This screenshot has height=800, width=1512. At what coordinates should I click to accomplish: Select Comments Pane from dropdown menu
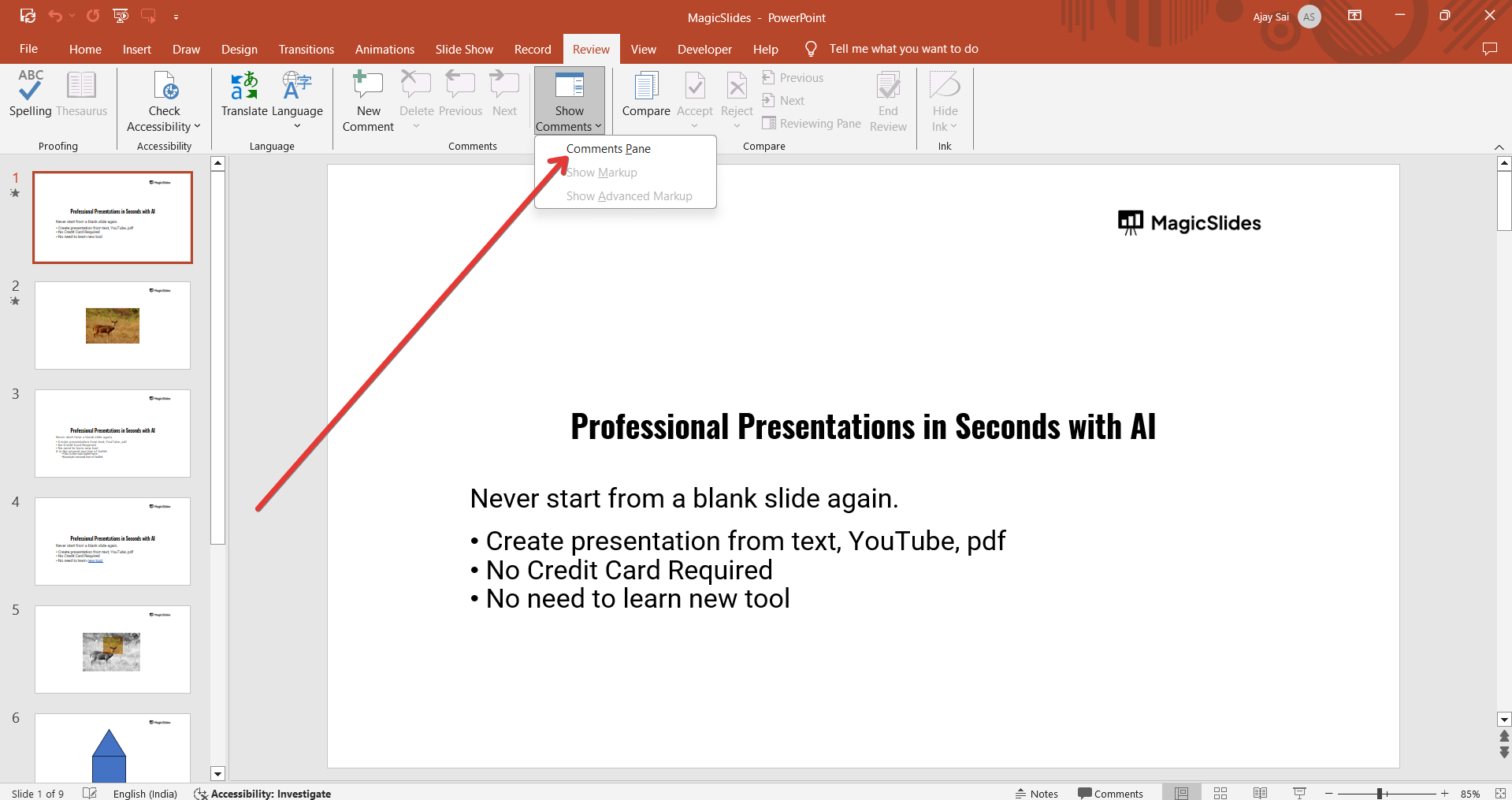pos(608,149)
